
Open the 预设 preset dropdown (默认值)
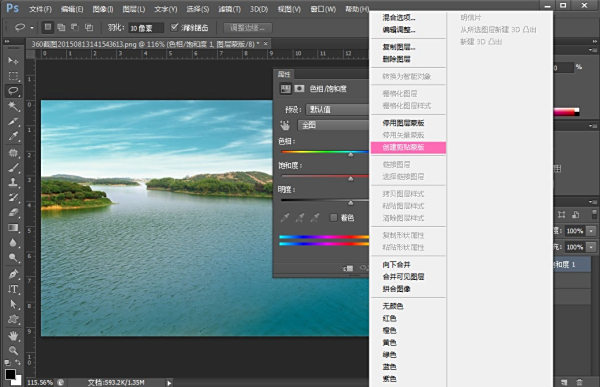pos(338,109)
